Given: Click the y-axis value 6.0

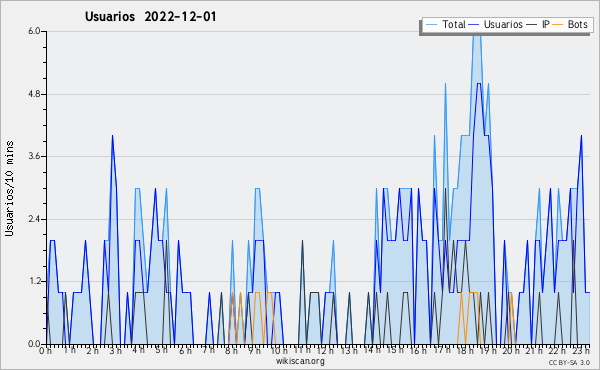Looking at the screenshot, I should tap(34, 31).
